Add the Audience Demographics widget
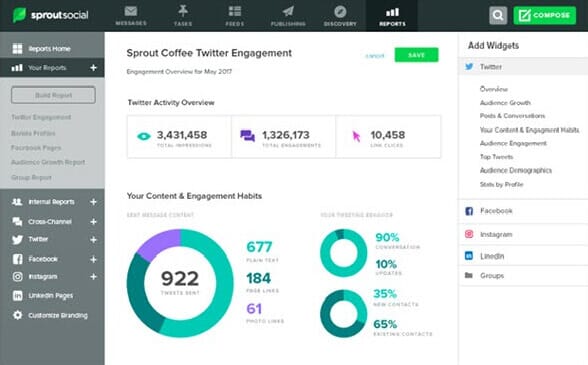Screen dimensions: 588x365 (516, 170)
